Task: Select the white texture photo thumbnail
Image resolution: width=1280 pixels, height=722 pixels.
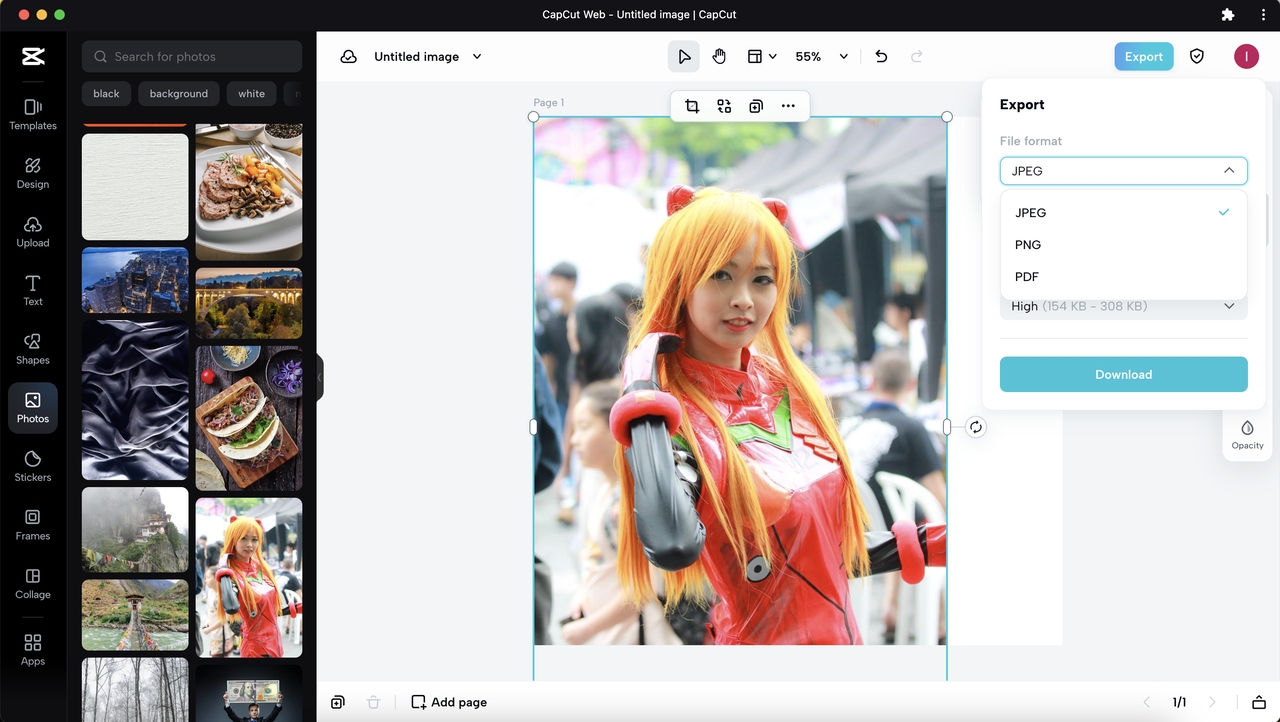Action: tap(135, 187)
